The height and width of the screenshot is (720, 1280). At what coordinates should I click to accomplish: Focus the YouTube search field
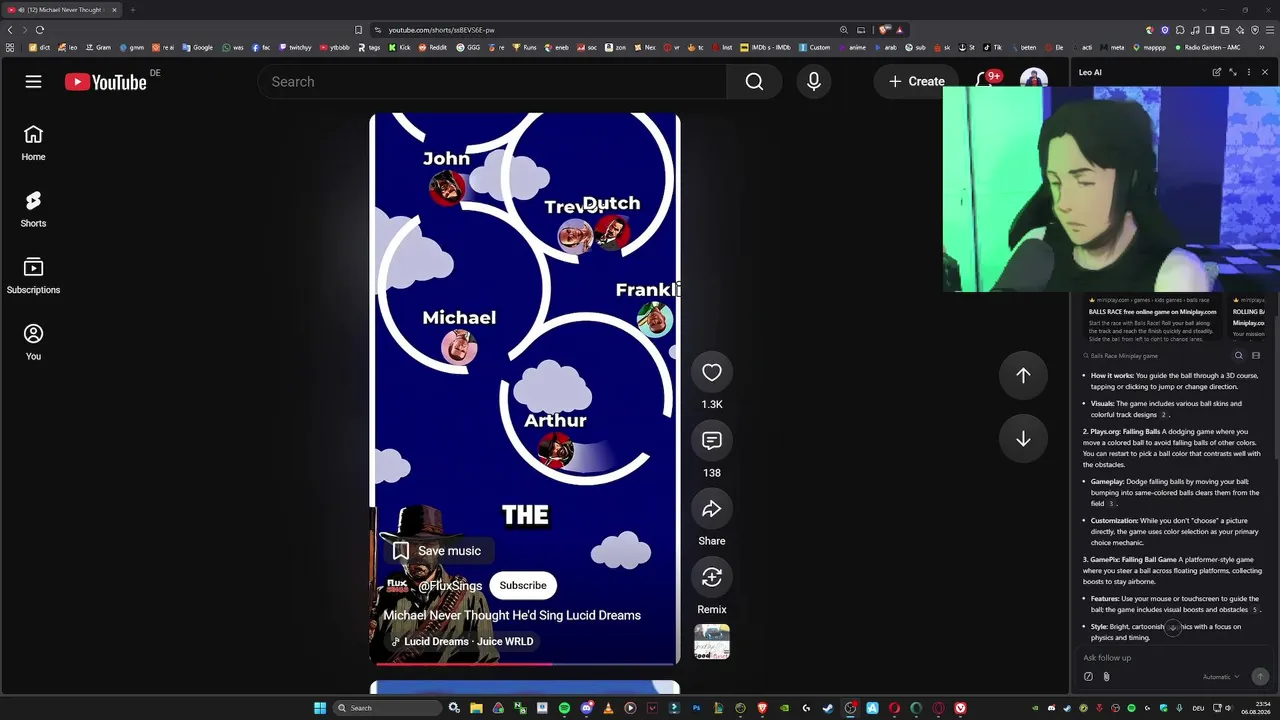click(x=492, y=82)
